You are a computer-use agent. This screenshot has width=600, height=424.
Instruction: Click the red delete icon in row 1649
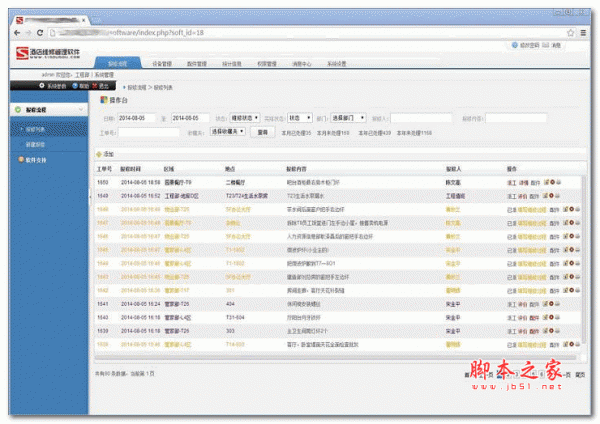point(551,196)
